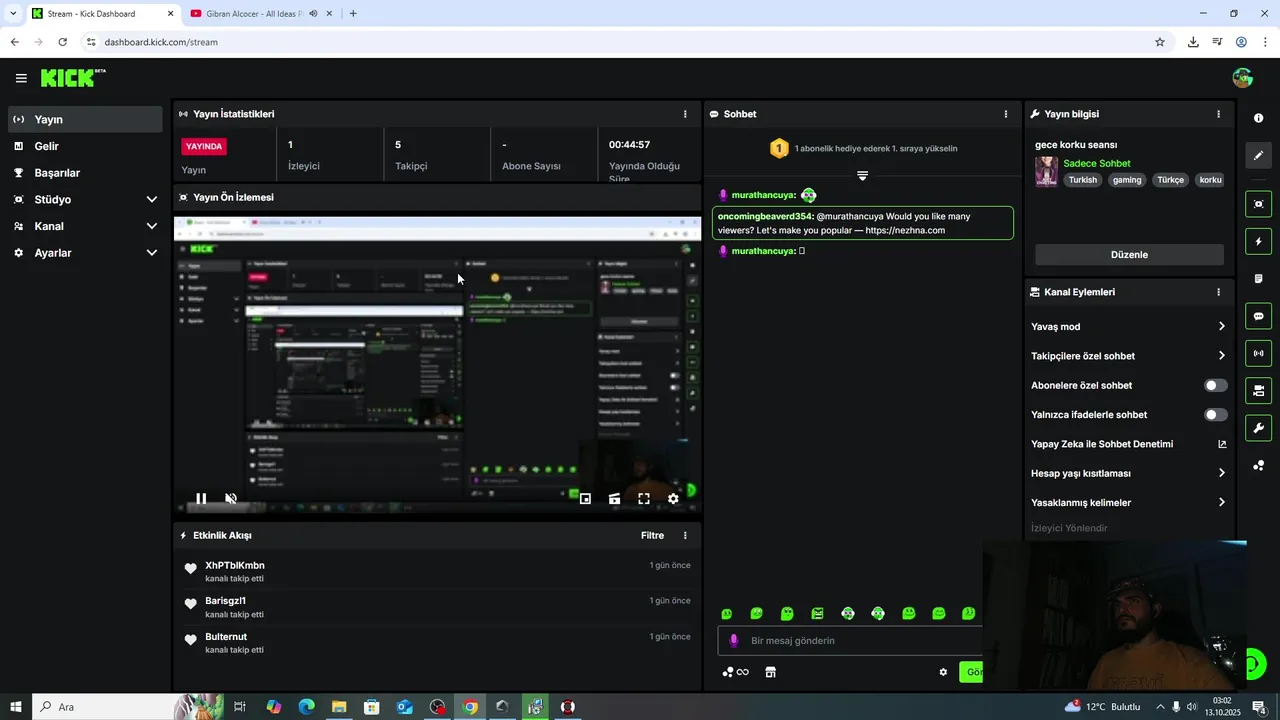The image size is (1280, 720).
Task: Open the Yayın bilgisi options menu
Action: [x=1218, y=114]
